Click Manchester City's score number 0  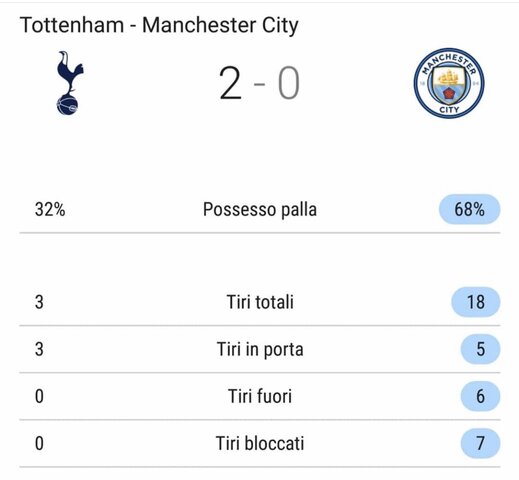288,83
